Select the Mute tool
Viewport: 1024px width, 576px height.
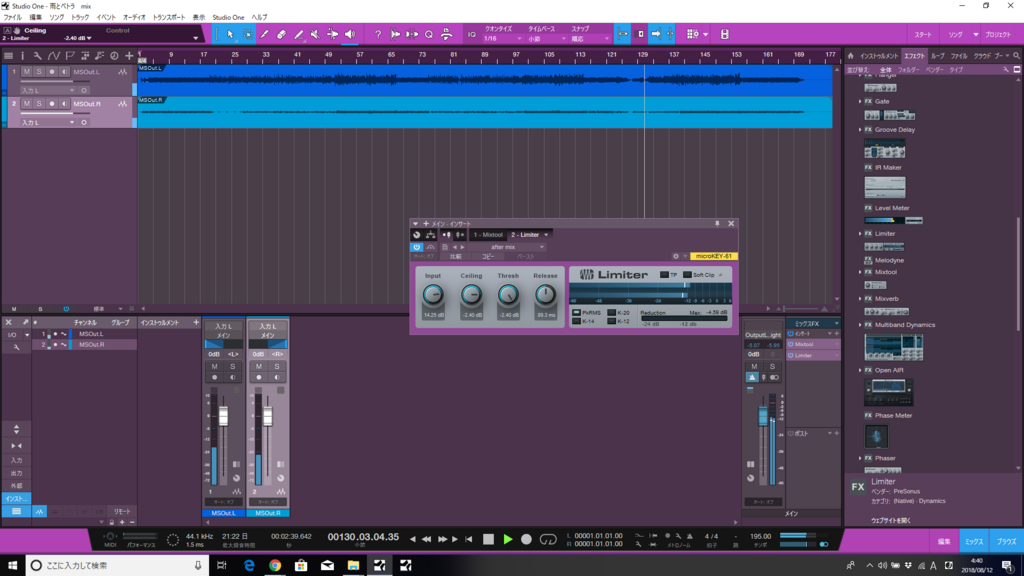coord(315,34)
